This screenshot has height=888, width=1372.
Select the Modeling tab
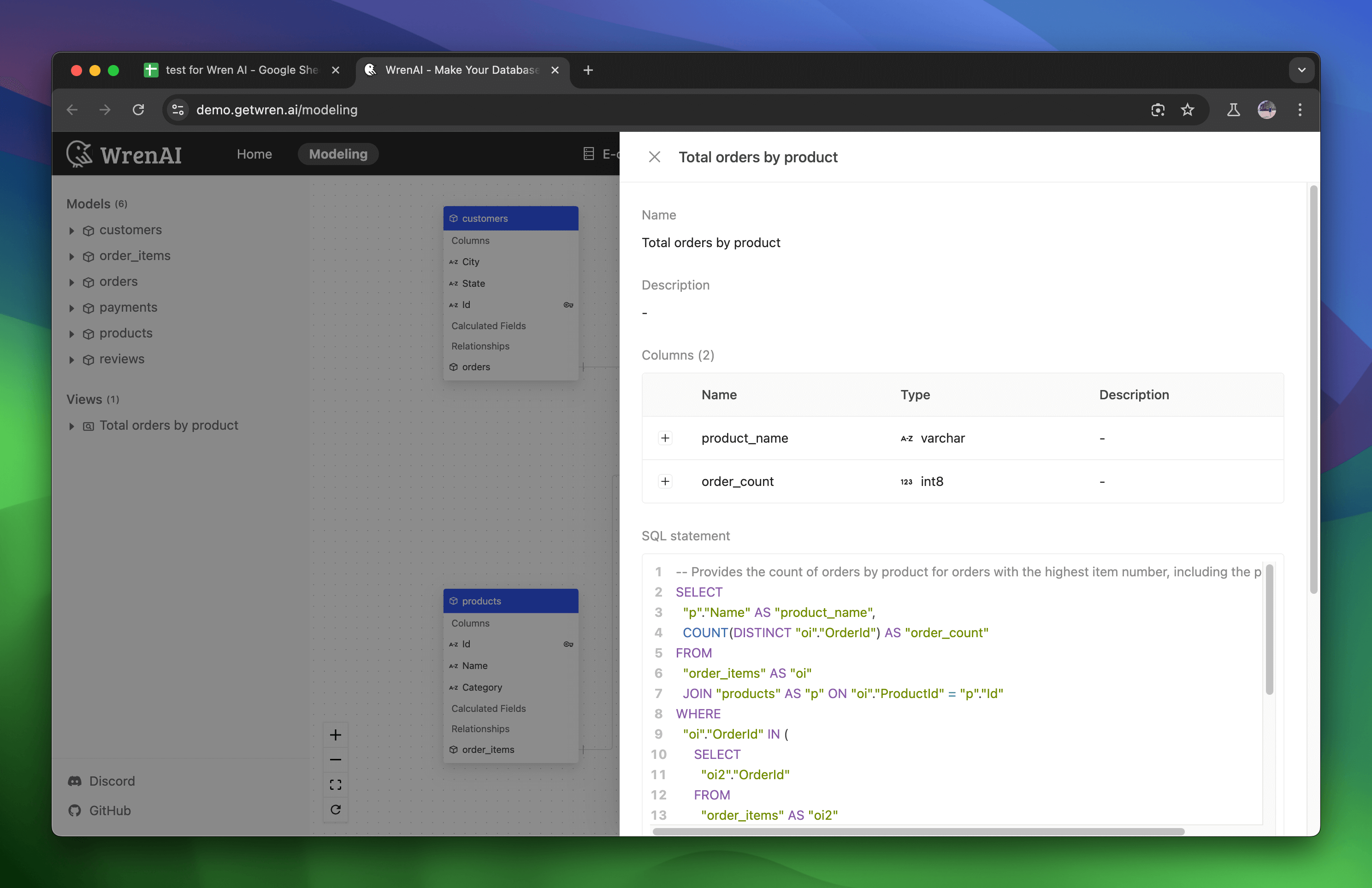point(339,153)
